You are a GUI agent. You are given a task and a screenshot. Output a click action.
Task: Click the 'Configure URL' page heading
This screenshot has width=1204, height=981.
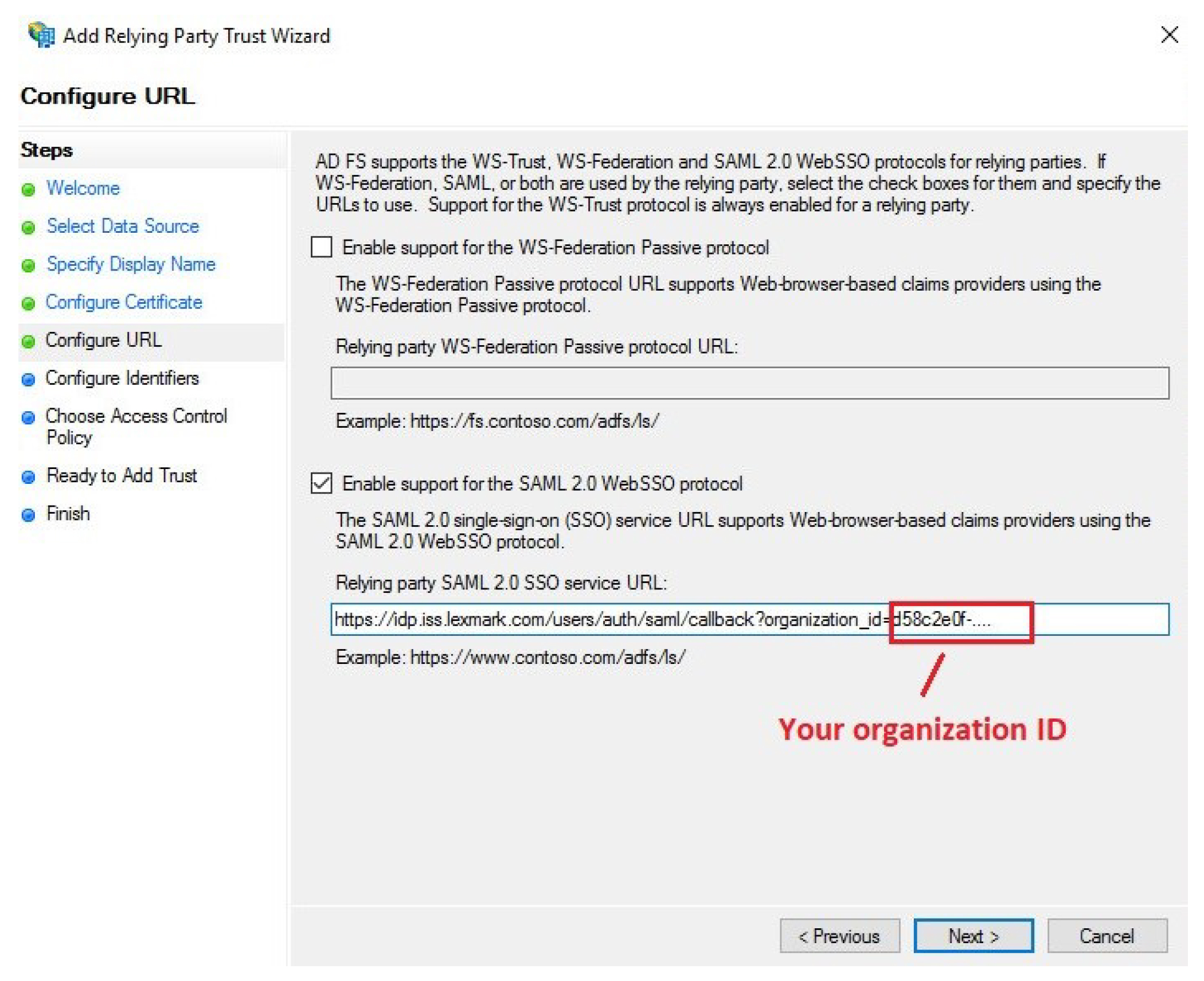coord(108,96)
